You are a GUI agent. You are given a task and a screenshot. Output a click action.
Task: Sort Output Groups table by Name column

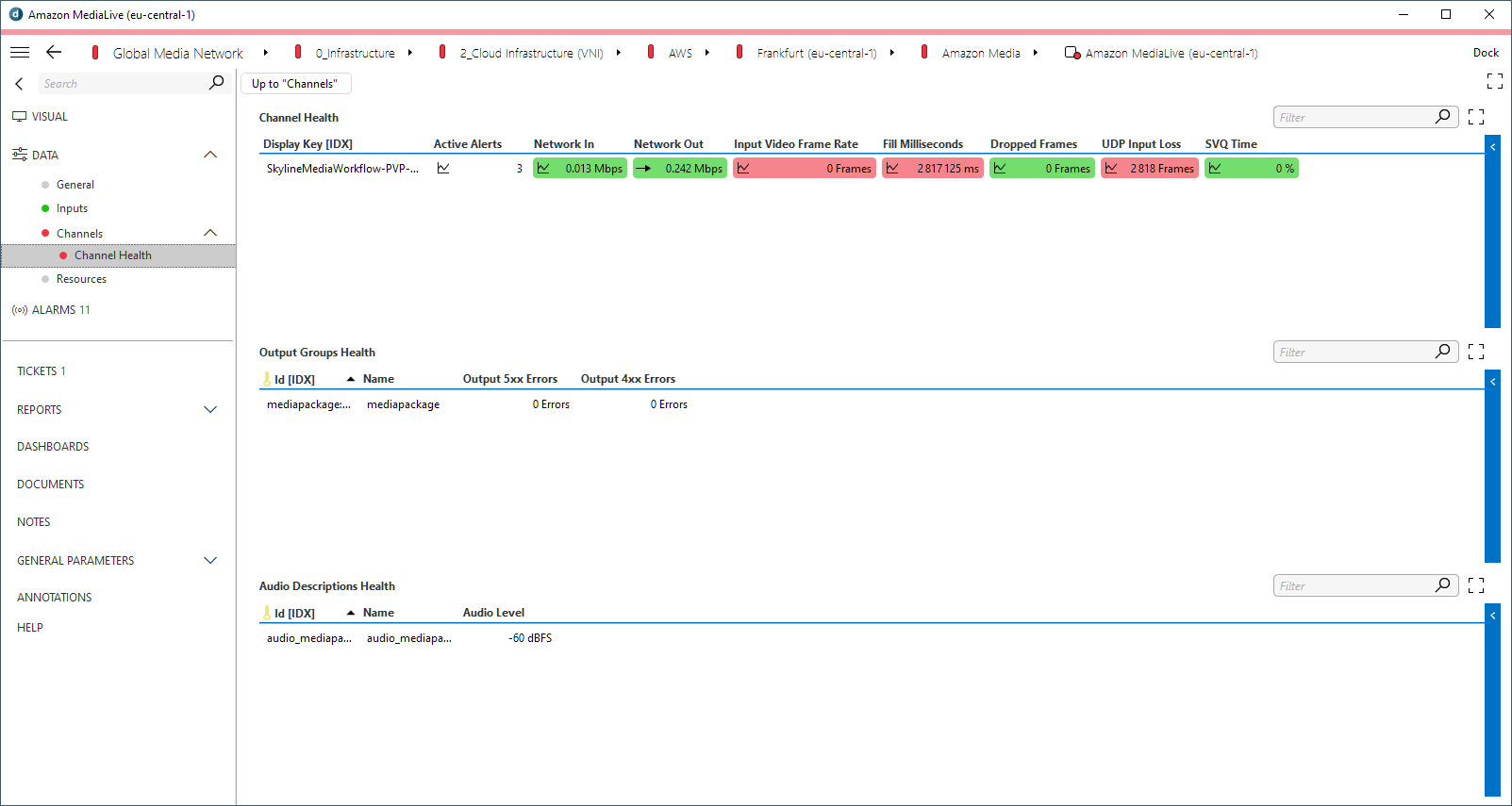[378, 379]
